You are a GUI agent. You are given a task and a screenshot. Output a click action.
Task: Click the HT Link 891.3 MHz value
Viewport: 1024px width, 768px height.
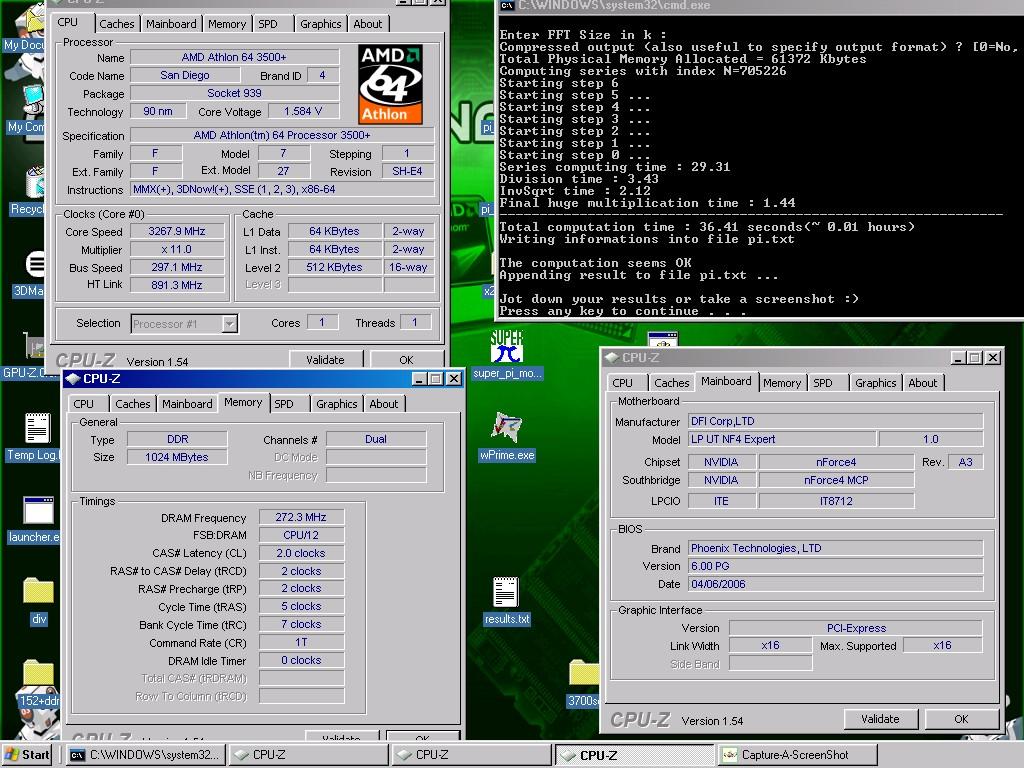[177, 285]
